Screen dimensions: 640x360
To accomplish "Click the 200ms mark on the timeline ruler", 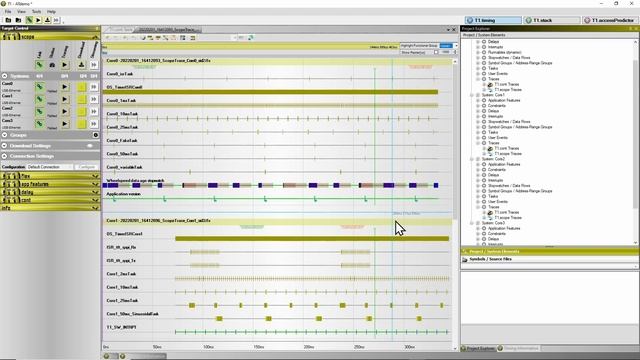I will point(309,347).
